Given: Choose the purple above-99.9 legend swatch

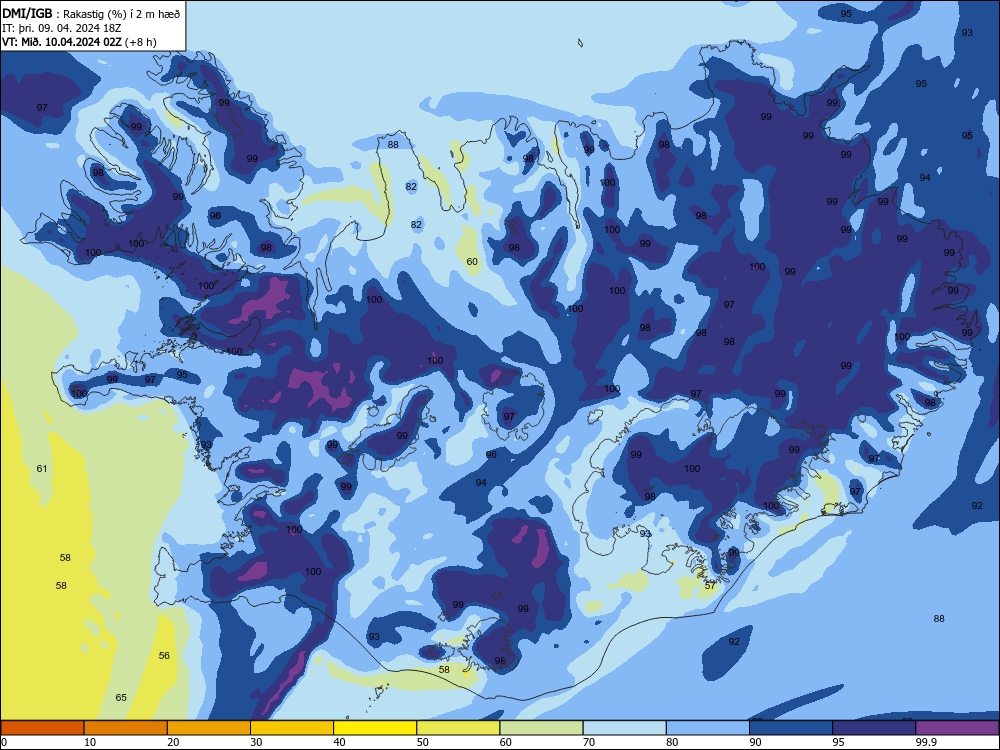Looking at the screenshot, I should pyautogui.click(x=957, y=728).
